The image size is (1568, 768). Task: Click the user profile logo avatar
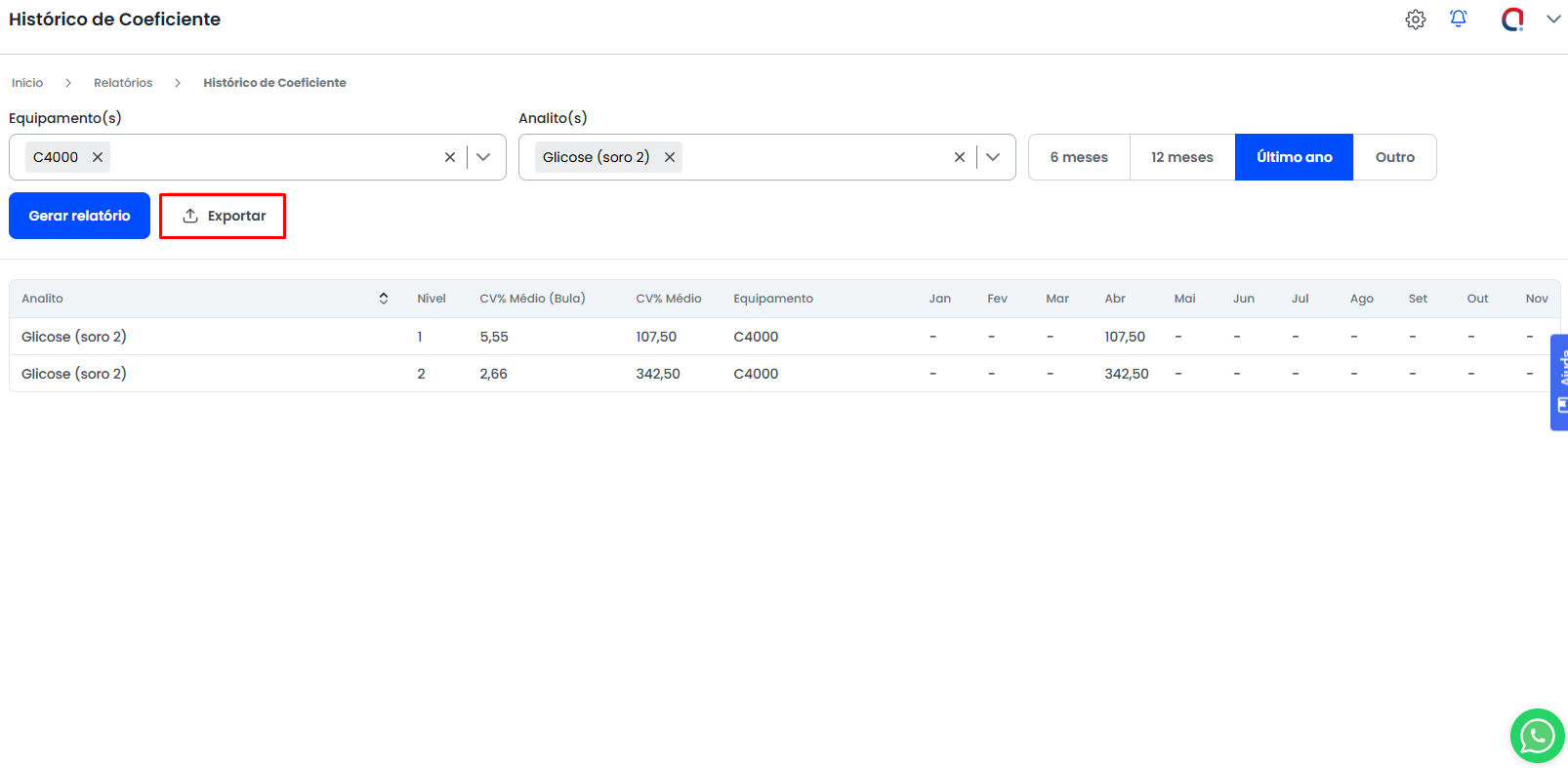(1512, 20)
